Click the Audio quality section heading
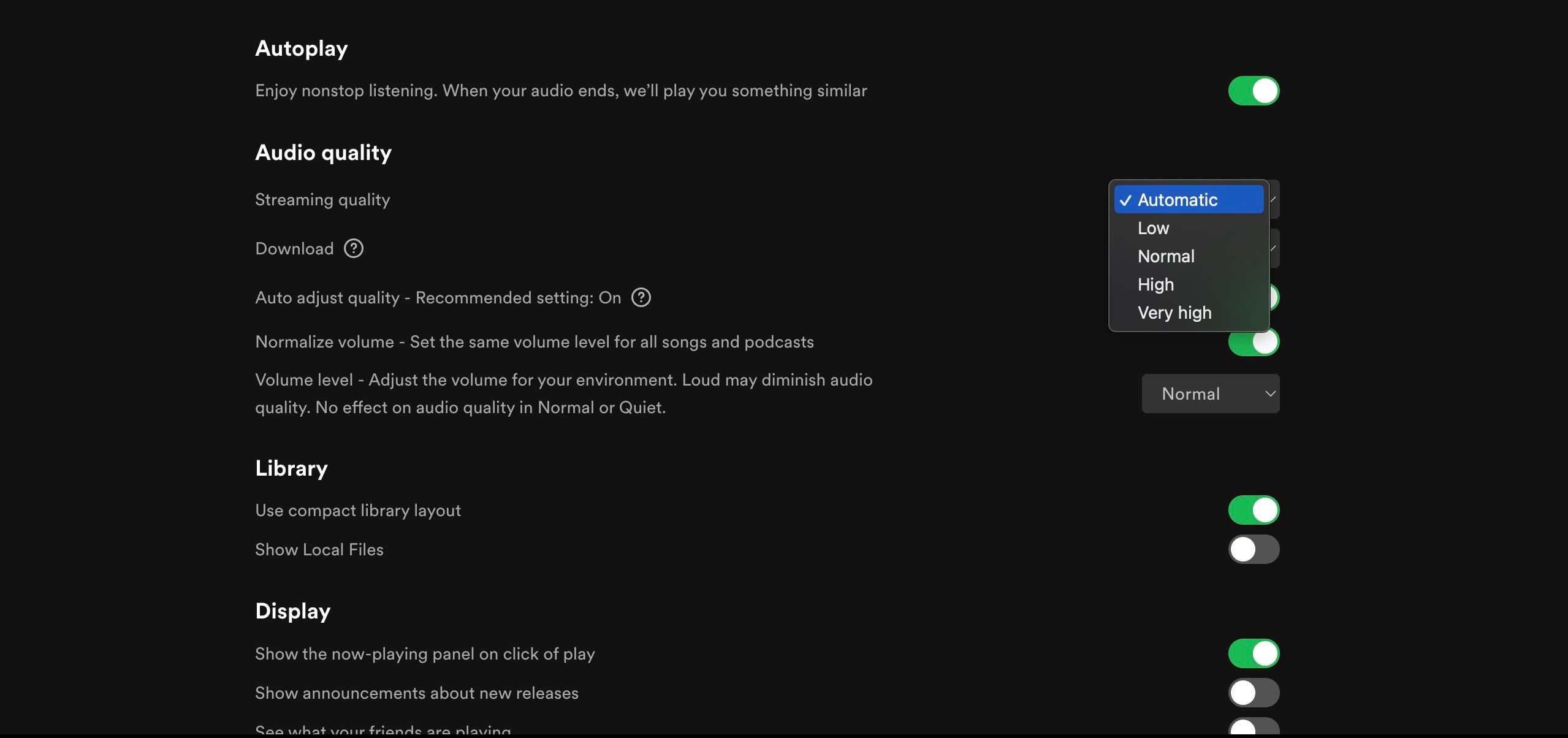 click(323, 152)
